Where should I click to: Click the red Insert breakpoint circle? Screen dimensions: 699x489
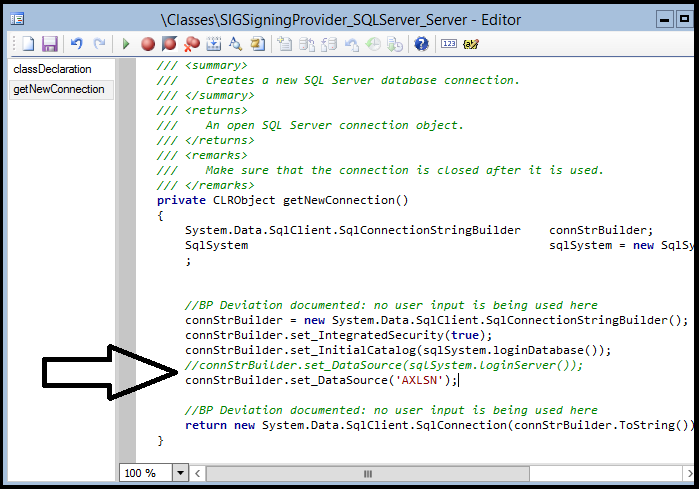point(147,44)
